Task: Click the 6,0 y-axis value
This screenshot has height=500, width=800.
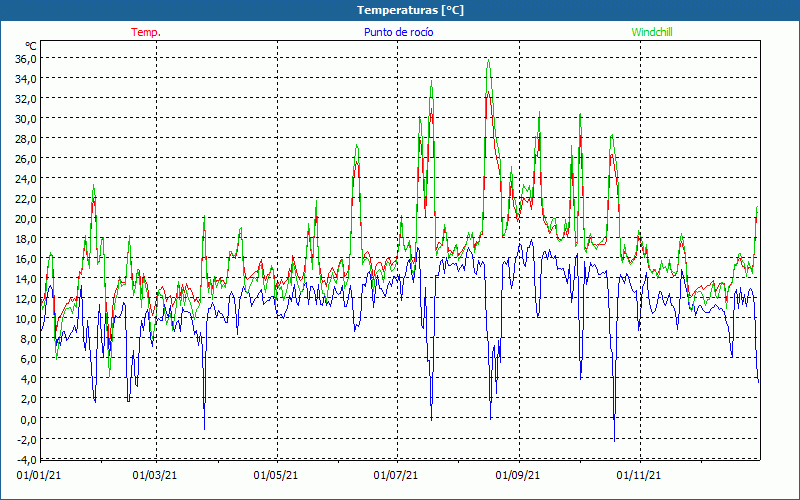Action: click(x=29, y=359)
